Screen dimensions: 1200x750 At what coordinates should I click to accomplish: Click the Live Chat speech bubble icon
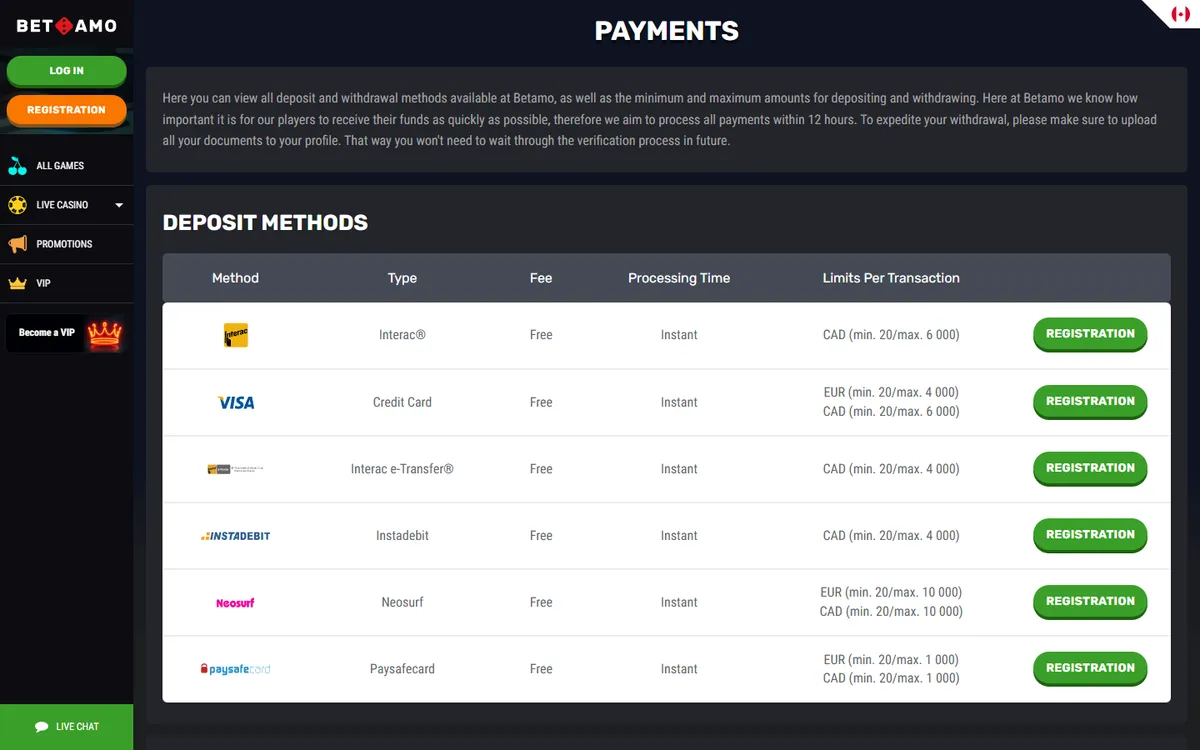click(x=41, y=727)
